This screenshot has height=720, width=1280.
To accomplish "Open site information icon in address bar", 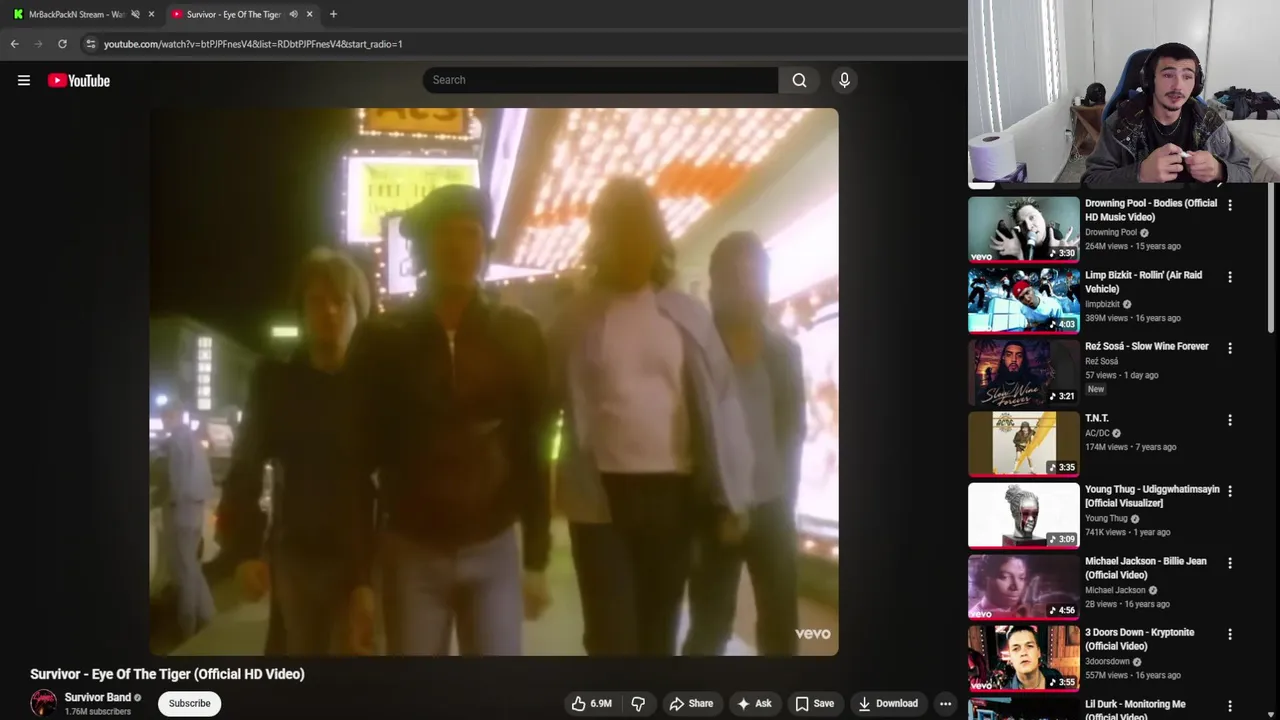I will pos(90,44).
